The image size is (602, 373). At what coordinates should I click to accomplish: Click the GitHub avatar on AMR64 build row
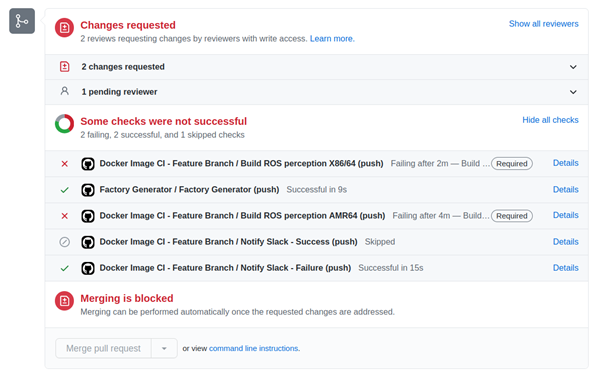click(x=88, y=216)
